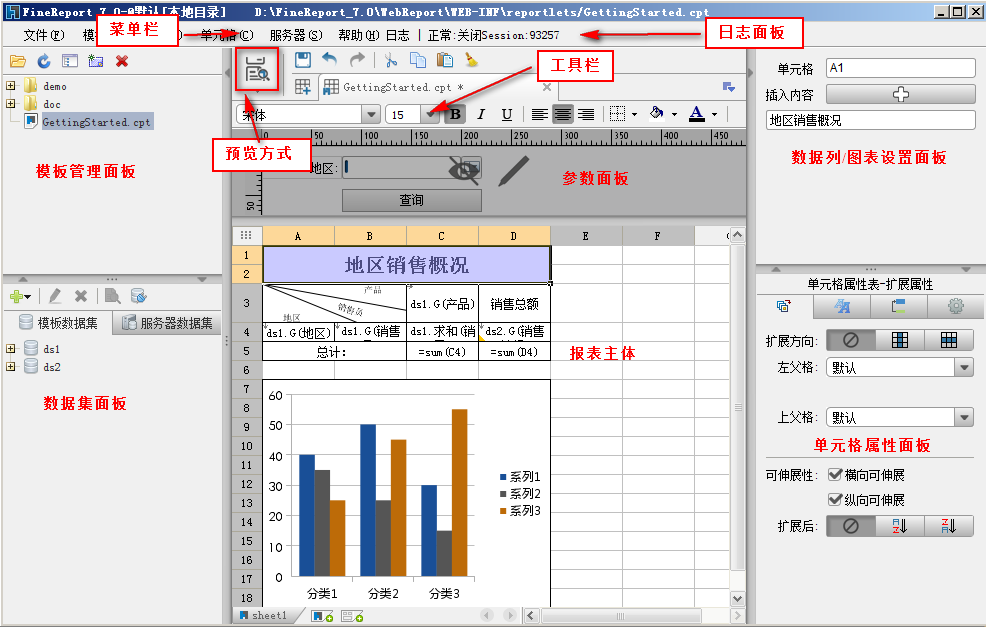986x627 pixels.
Task: Toggle bold text formatting
Action: tap(455, 114)
